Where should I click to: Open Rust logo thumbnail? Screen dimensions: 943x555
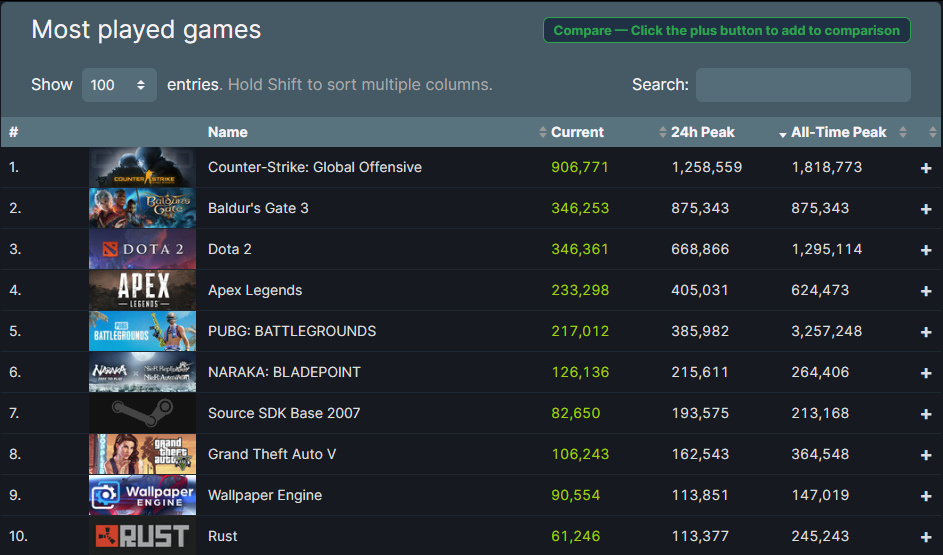click(x=143, y=536)
